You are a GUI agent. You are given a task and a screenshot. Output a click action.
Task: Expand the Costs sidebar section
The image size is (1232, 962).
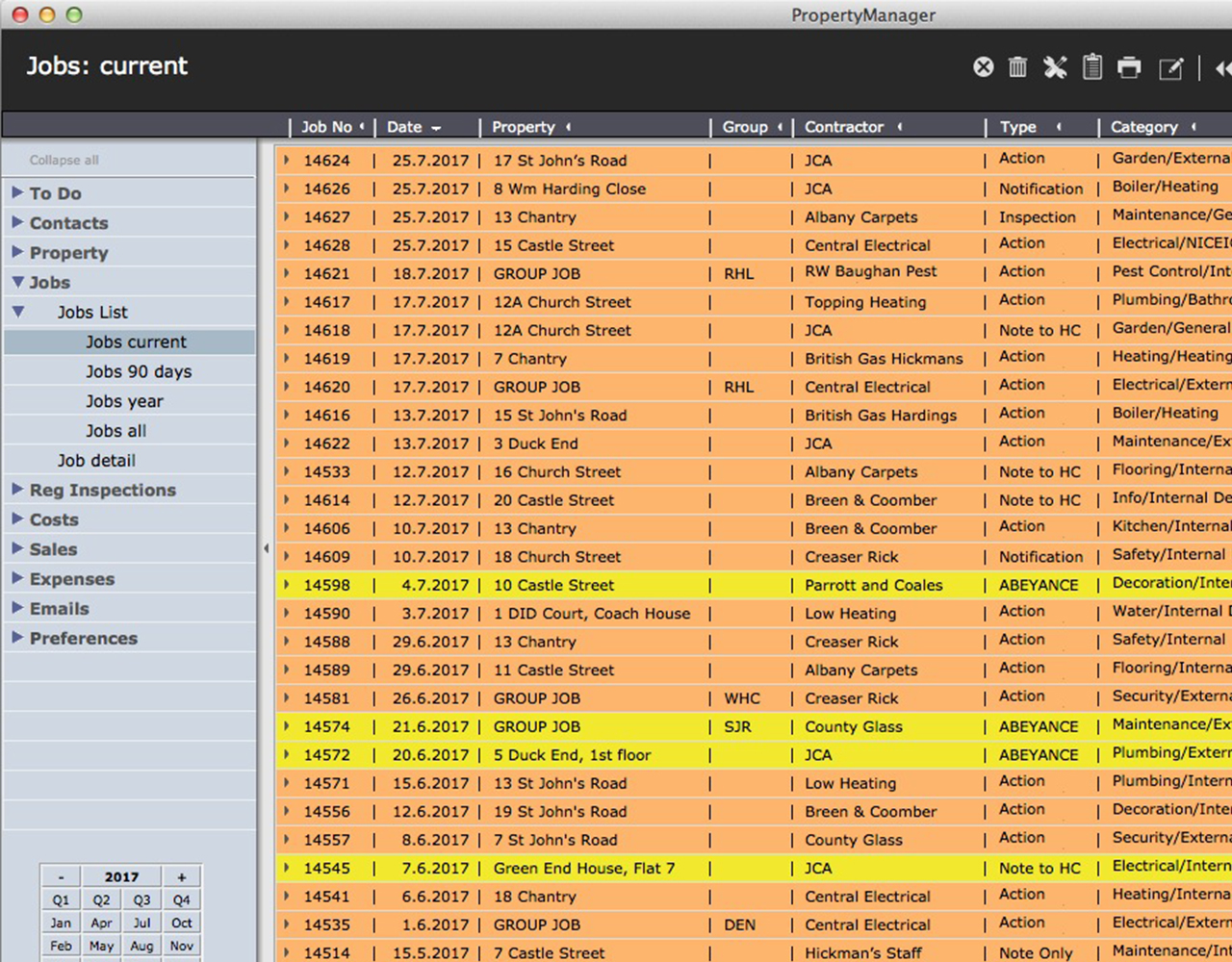(17, 519)
